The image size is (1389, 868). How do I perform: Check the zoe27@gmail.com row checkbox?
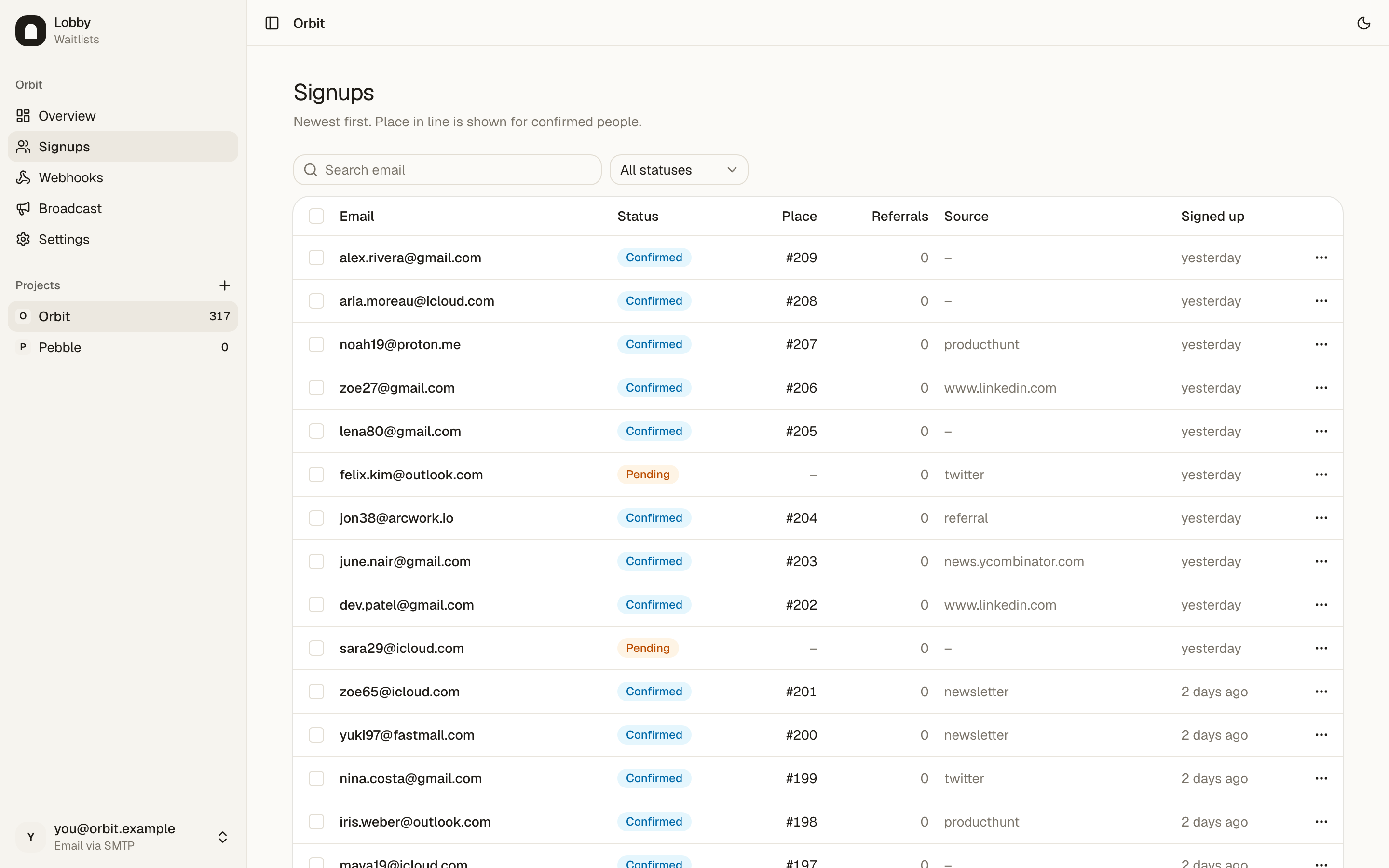point(316,388)
